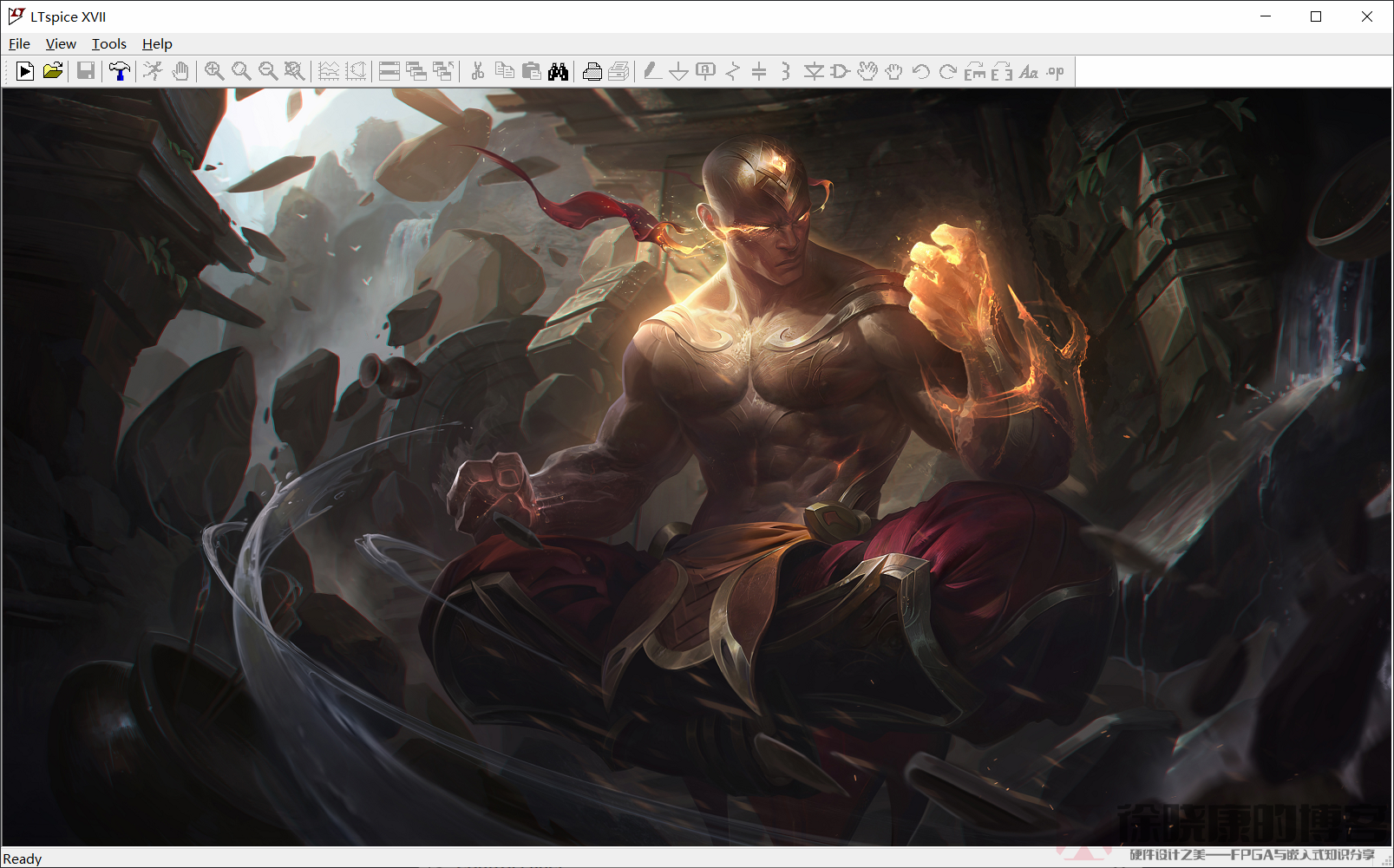Click the LTspice app icon in title bar
Image resolution: width=1394 pixels, height=868 pixels.
pyautogui.click(x=16, y=16)
